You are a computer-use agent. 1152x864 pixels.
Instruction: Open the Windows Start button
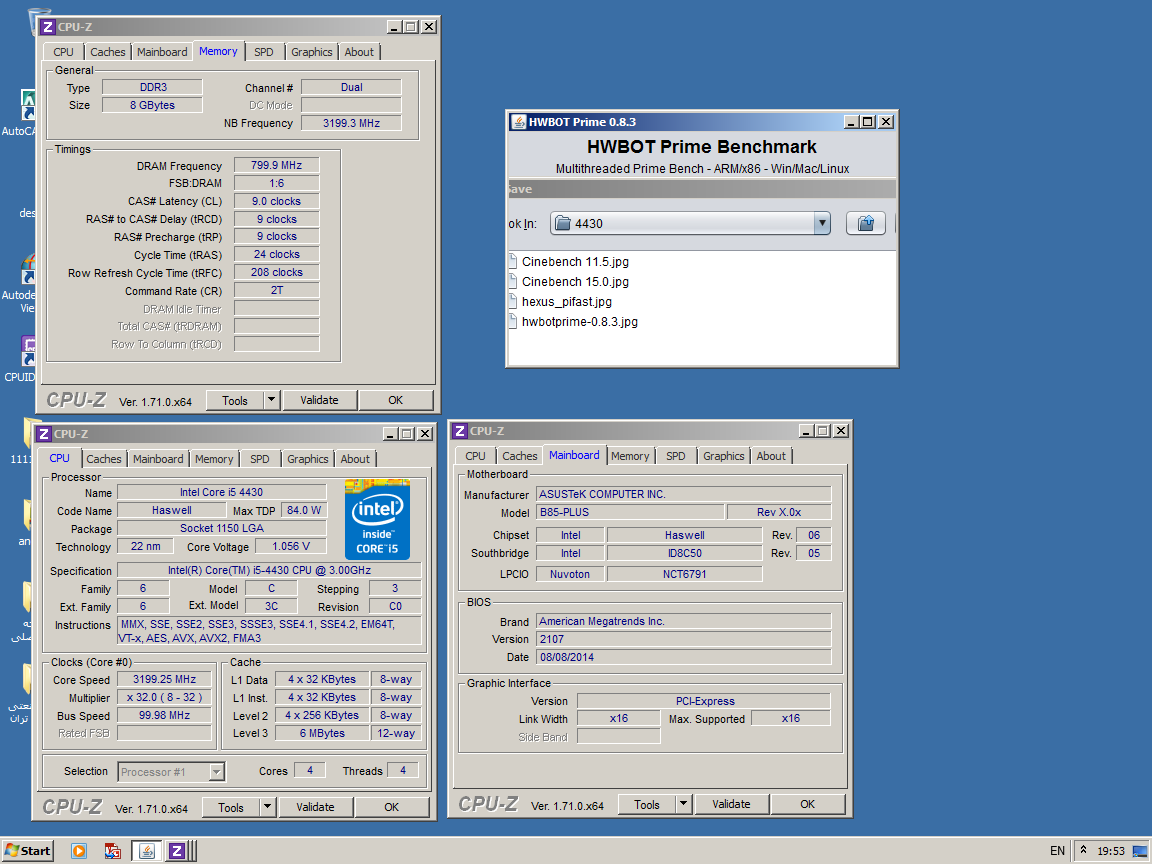[27, 851]
